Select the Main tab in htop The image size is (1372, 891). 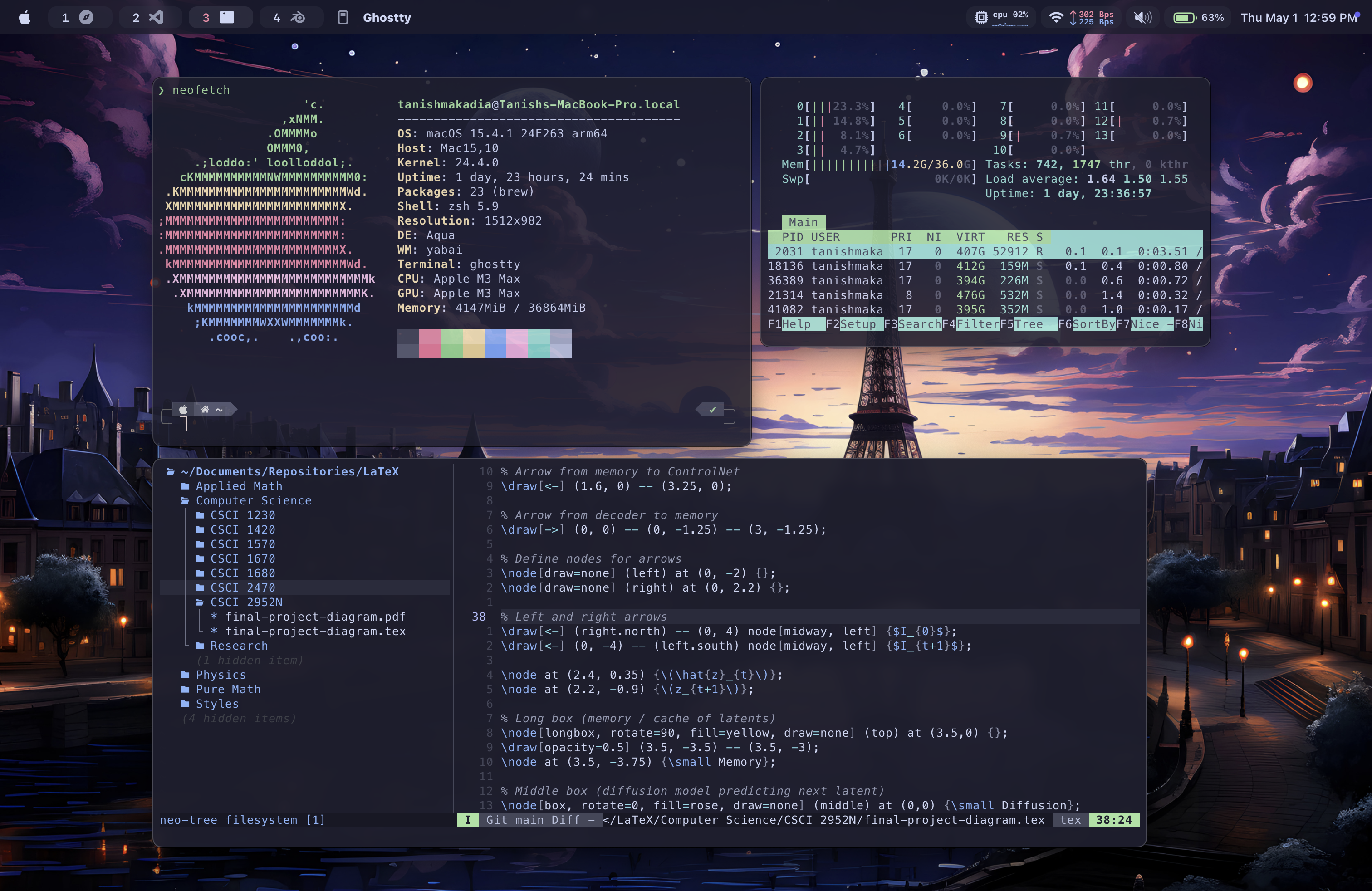point(803,222)
